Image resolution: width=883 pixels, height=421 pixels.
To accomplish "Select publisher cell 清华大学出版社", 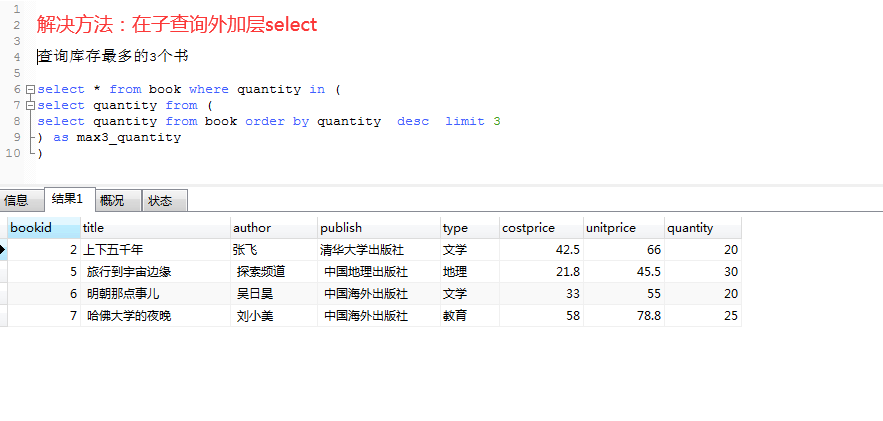I will point(379,250).
